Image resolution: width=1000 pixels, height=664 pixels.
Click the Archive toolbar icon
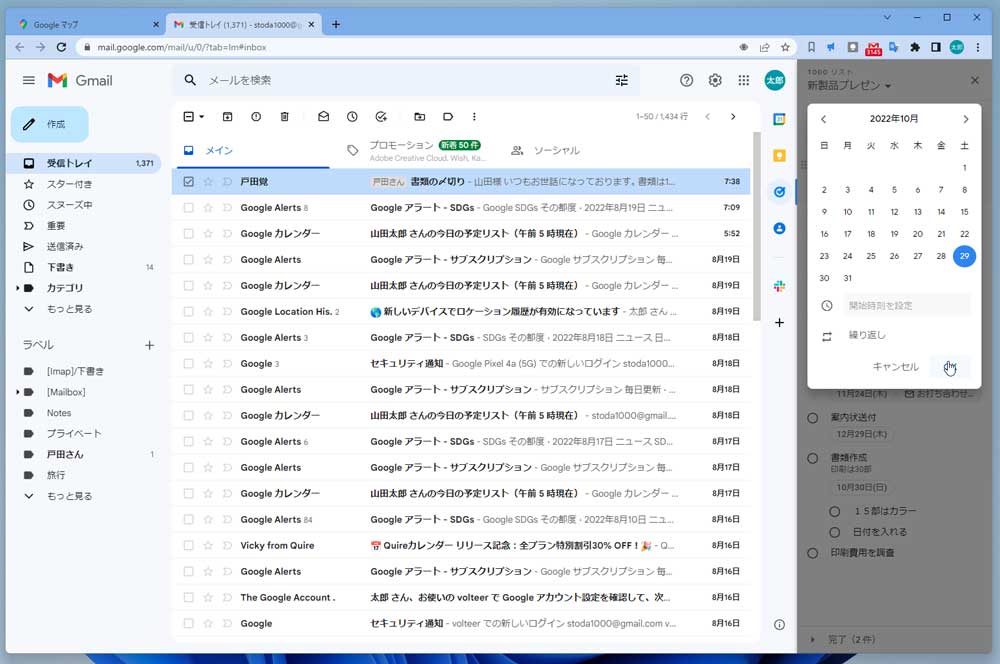pos(227,117)
